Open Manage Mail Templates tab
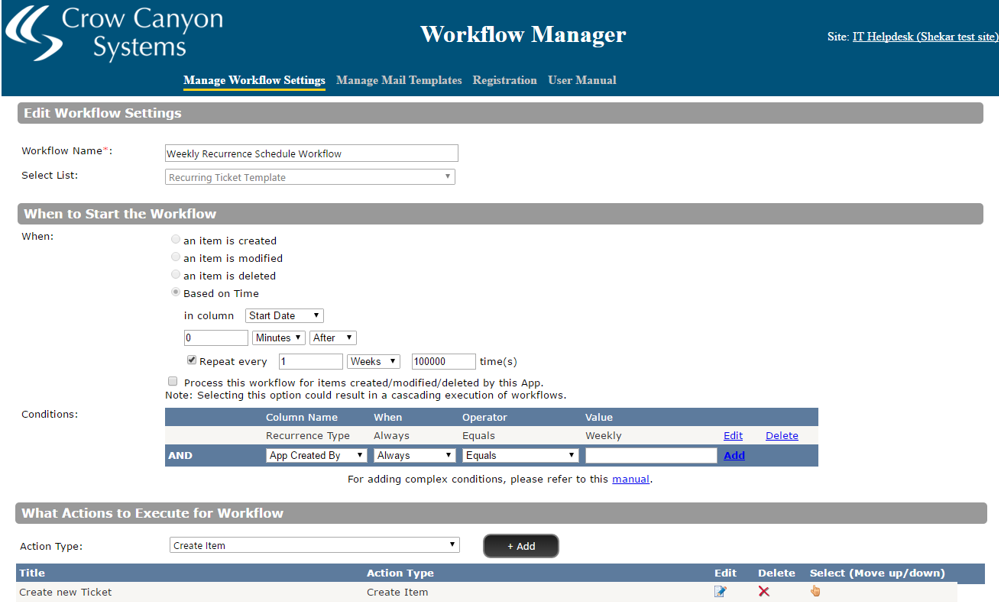This screenshot has height=602, width=999. [399, 80]
